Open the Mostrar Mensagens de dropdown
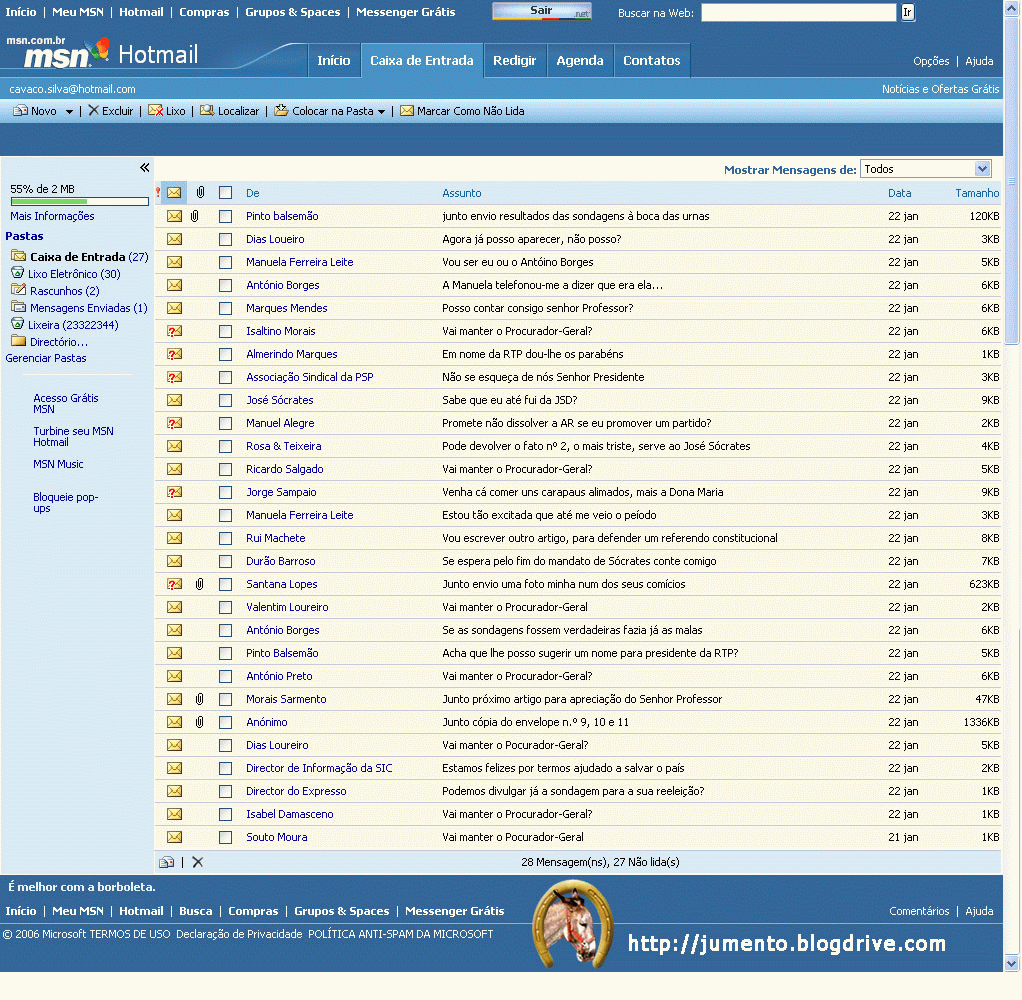 (x=926, y=169)
